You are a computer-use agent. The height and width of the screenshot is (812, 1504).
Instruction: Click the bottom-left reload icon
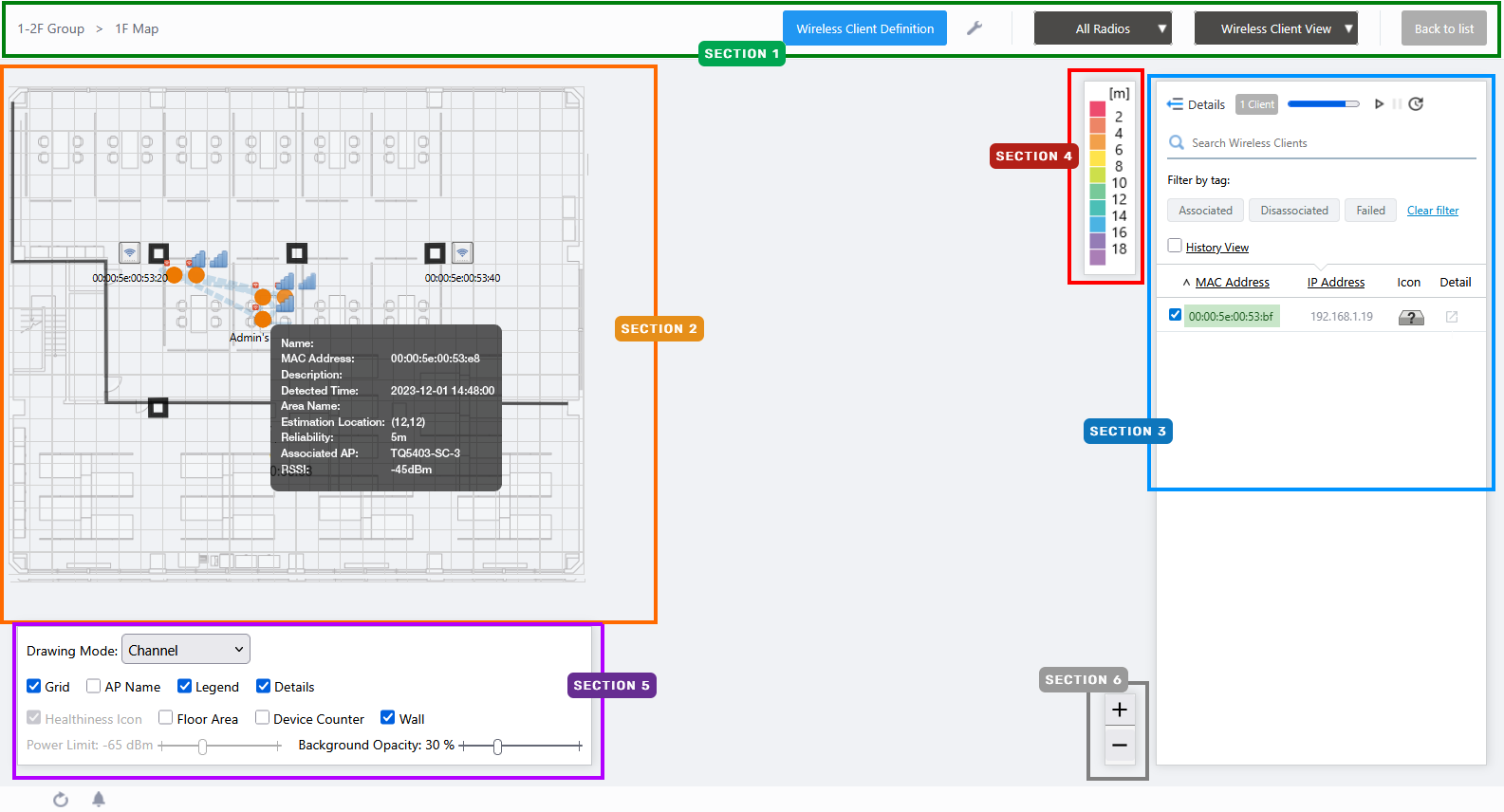point(61,800)
